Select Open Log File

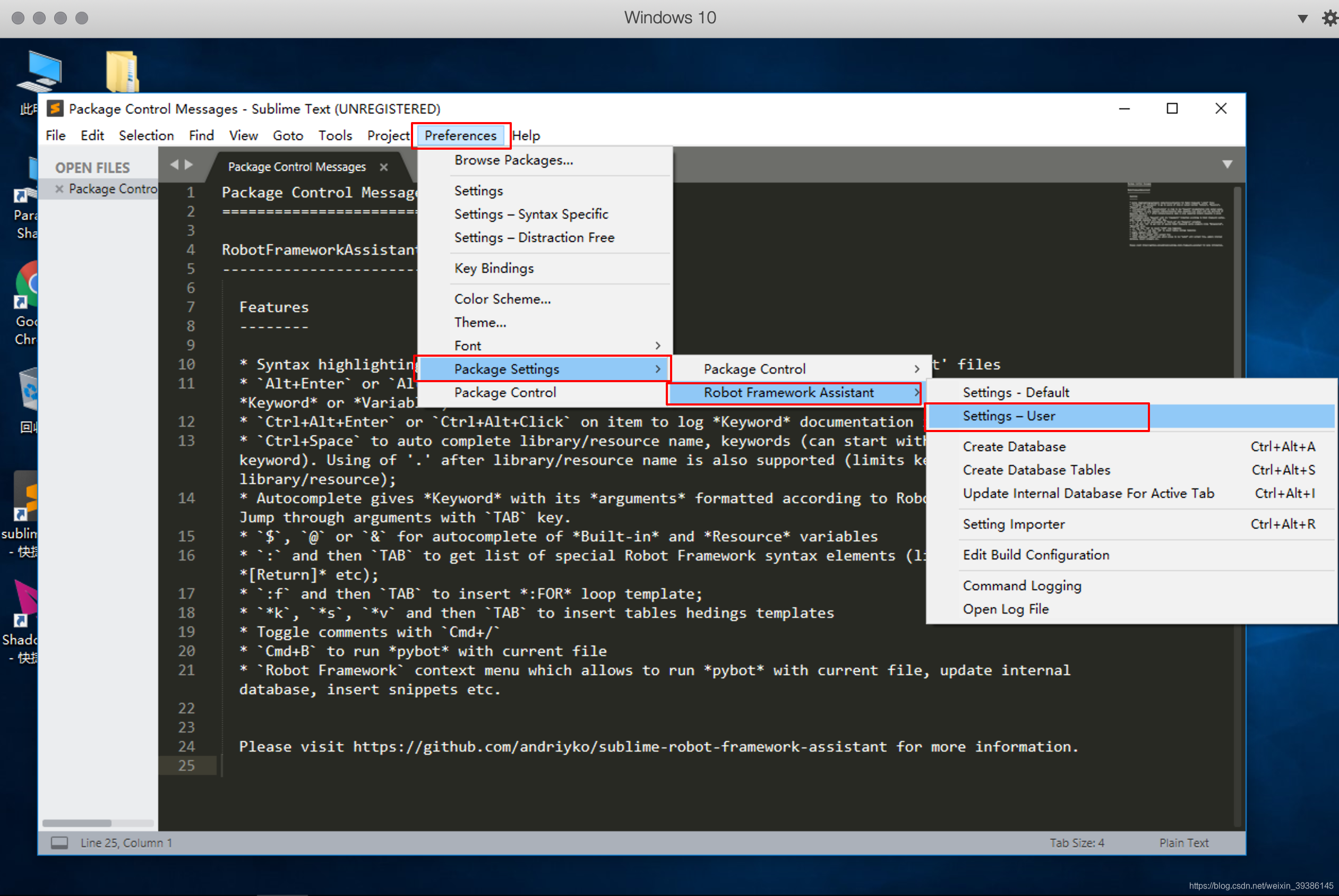pyautogui.click(x=1131, y=610)
